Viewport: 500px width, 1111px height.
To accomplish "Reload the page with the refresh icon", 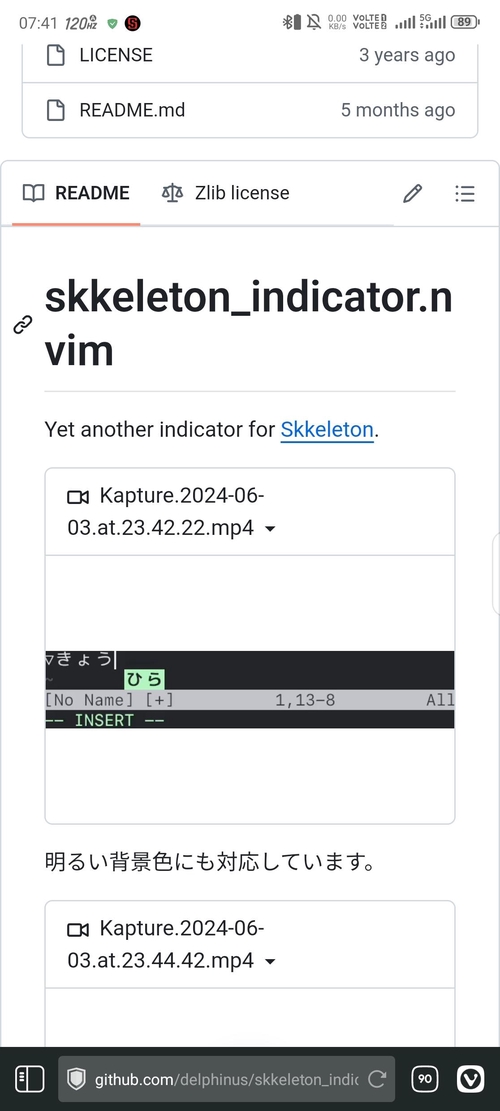I will point(377,1079).
